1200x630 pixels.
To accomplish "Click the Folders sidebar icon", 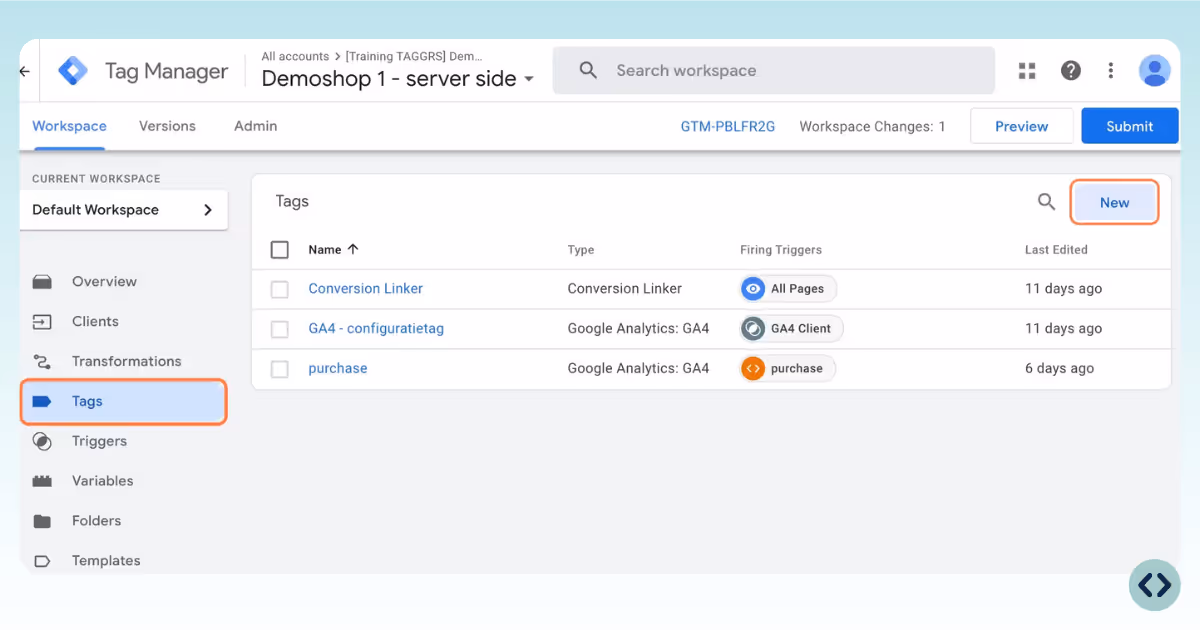I will click(42, 521).
